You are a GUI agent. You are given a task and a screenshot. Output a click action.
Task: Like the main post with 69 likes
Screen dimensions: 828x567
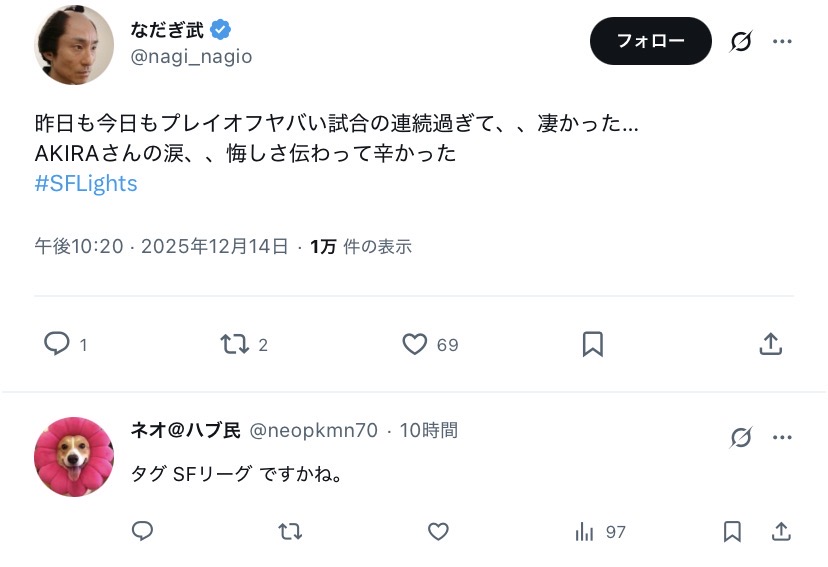[415, 344]
